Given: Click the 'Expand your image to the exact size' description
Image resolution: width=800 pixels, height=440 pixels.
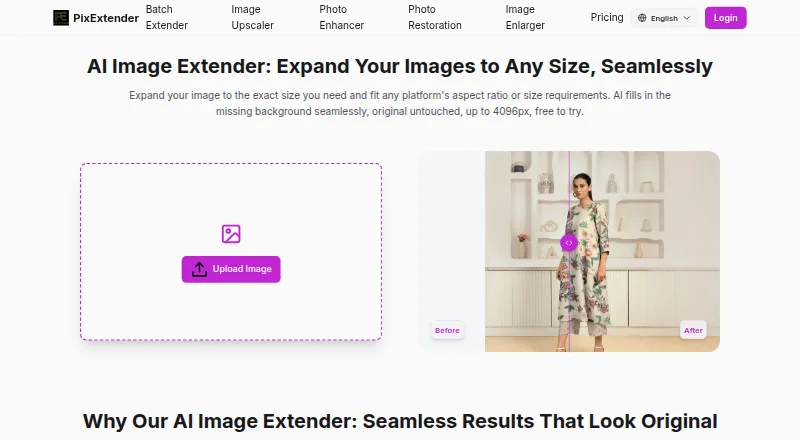Looking at the screenshot, I should click(399, 103).
